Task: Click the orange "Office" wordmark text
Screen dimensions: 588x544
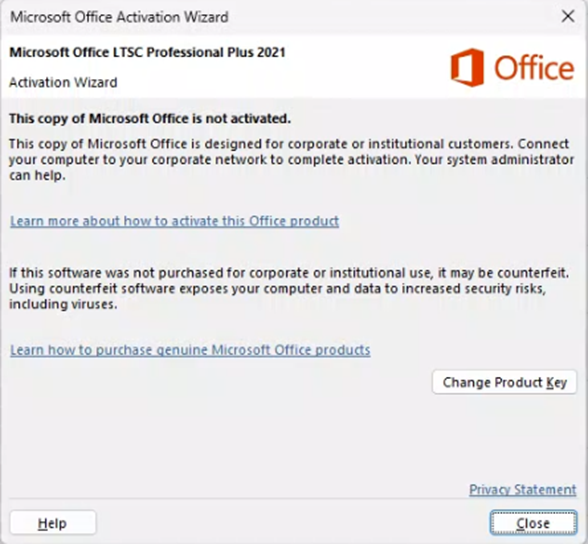Action: tap(534, 68)
